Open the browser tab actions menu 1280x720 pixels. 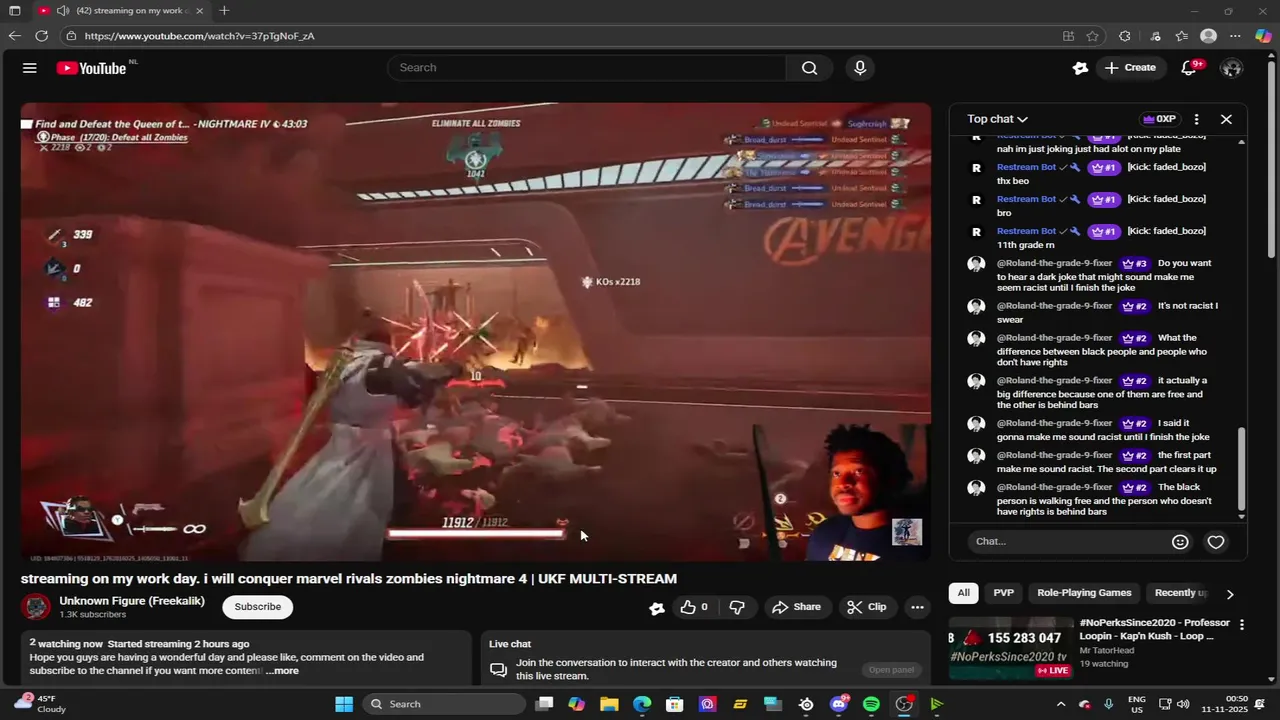coord(14,11)
